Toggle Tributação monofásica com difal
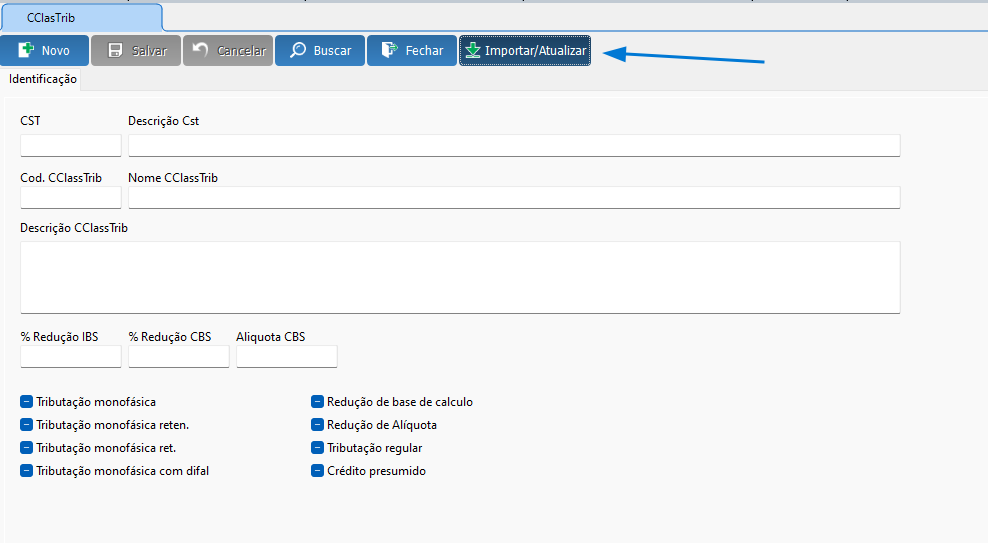 point(27,471)
